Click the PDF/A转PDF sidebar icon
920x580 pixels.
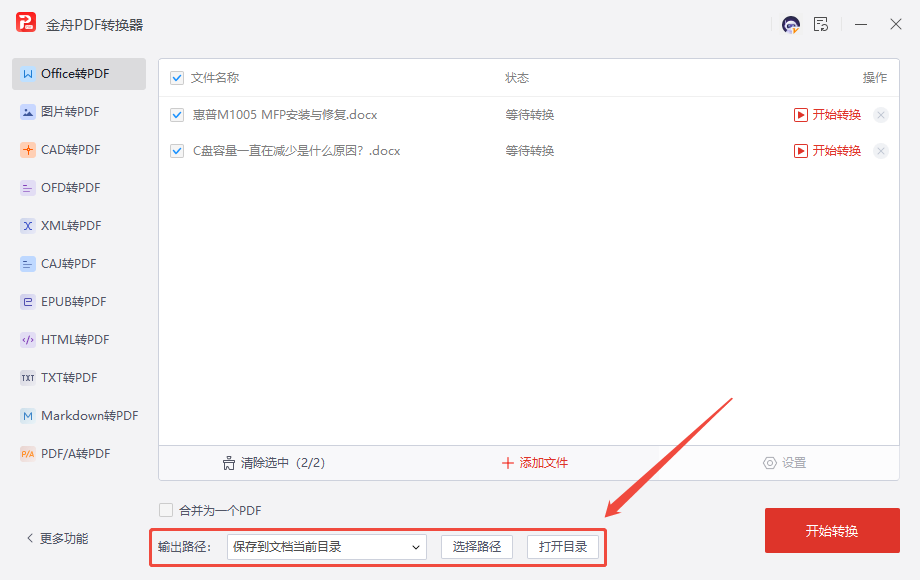[x=28, y=454]
